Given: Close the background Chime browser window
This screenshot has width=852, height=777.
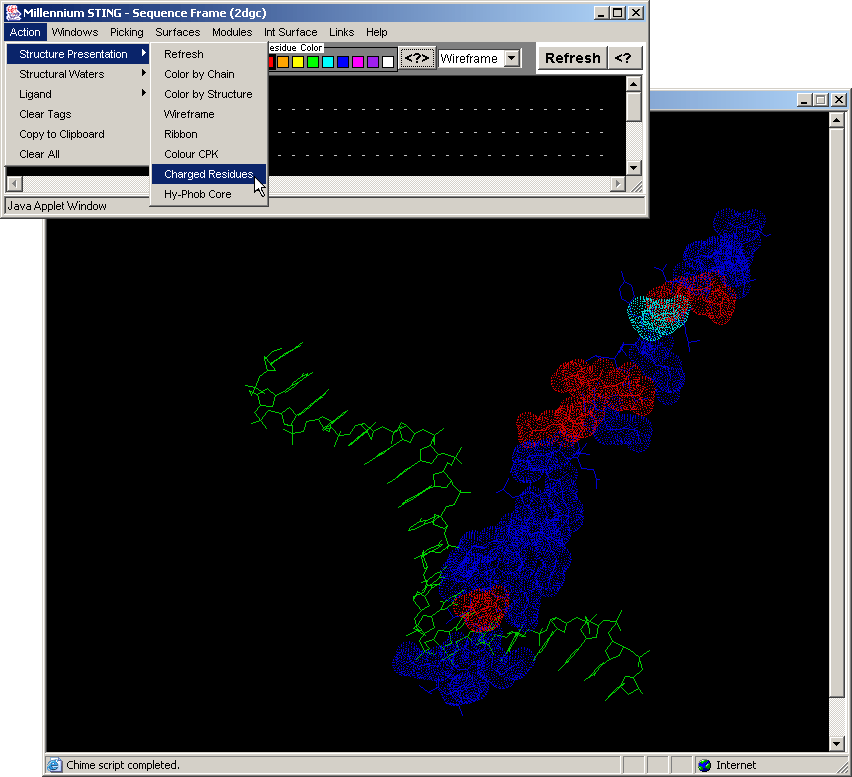Looking at the screenshot, I should point(839,100).
